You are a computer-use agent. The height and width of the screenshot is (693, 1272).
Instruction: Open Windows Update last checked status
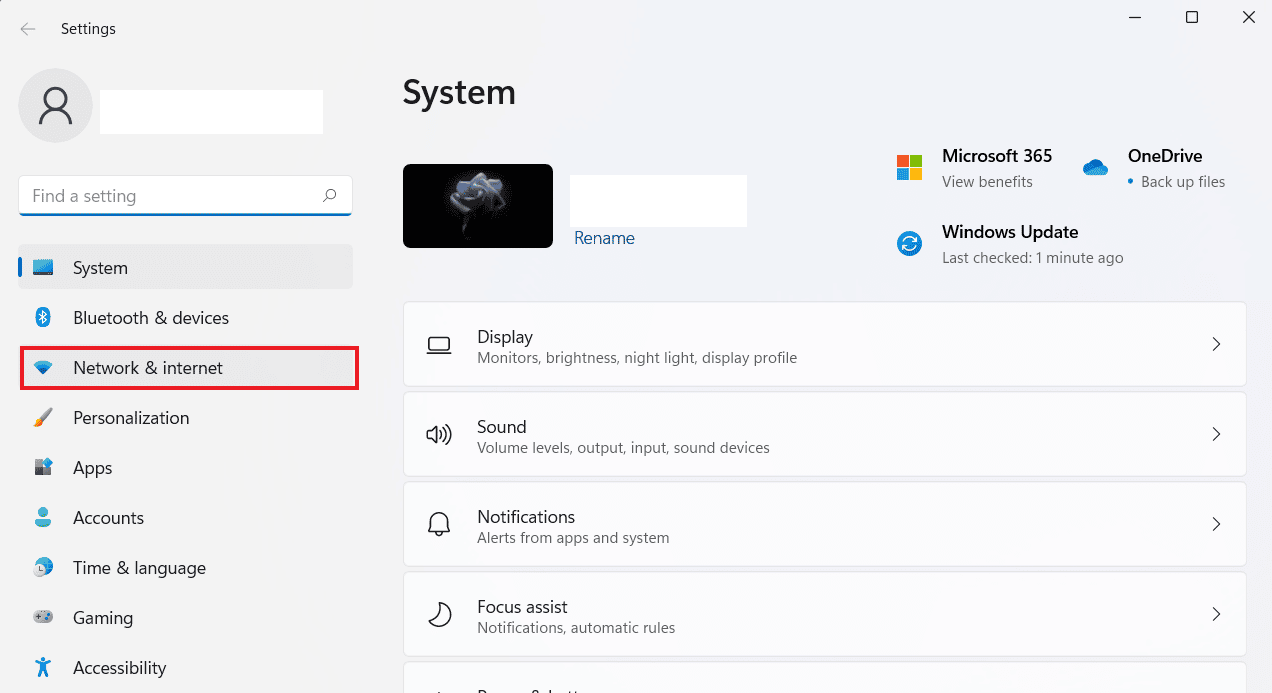tap(1033, 258)
